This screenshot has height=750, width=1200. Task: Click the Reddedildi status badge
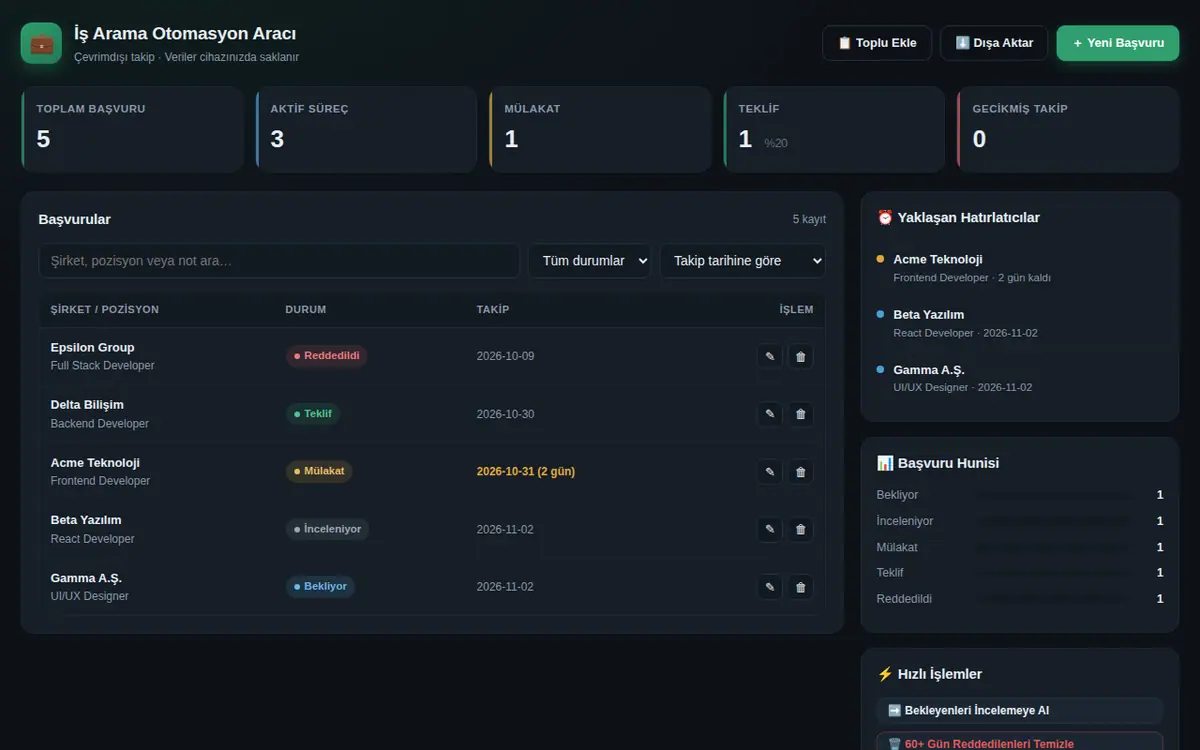pyautogui.click(x=326, y=356)
